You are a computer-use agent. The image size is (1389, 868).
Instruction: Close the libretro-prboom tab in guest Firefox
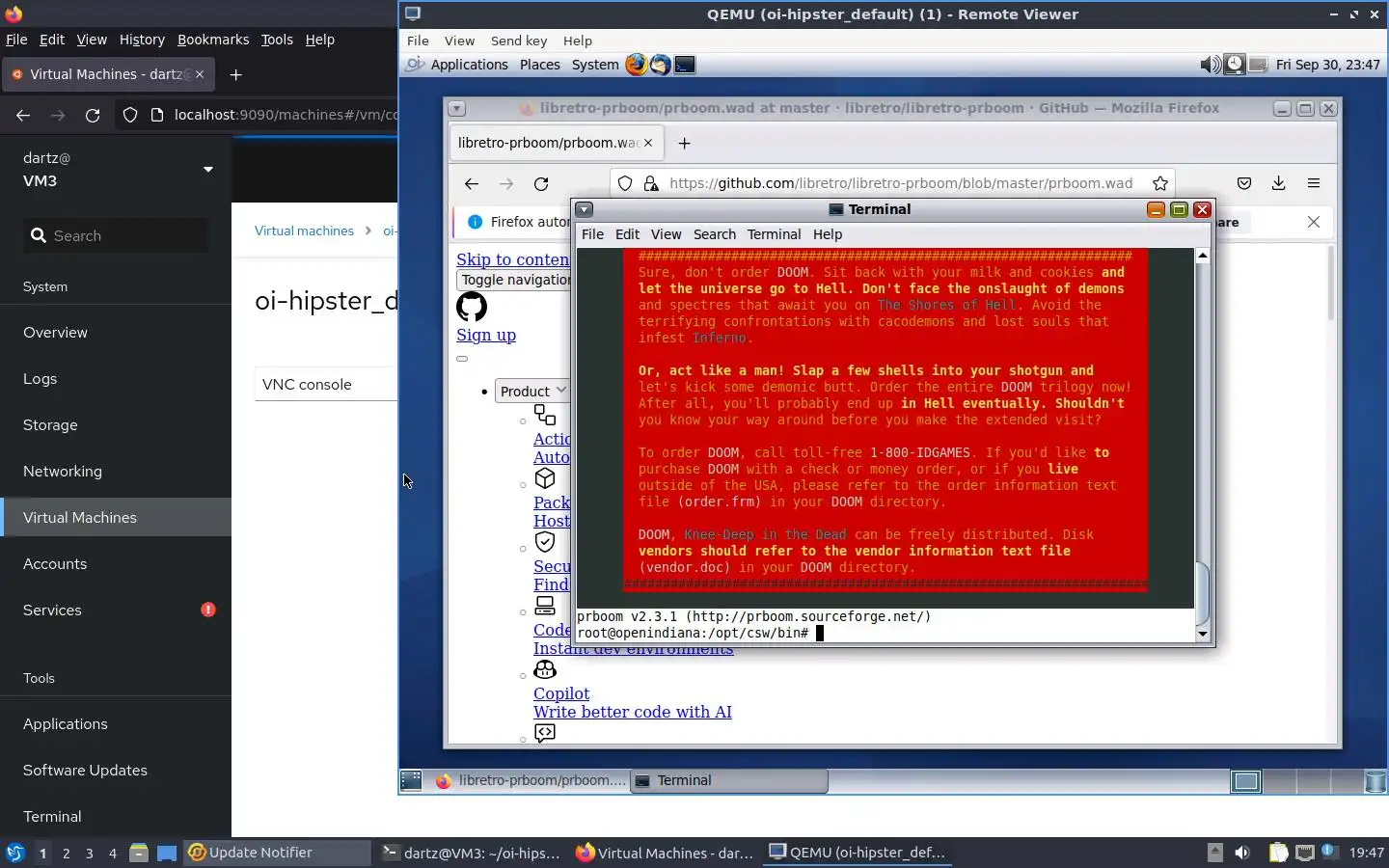pos(648,143)
